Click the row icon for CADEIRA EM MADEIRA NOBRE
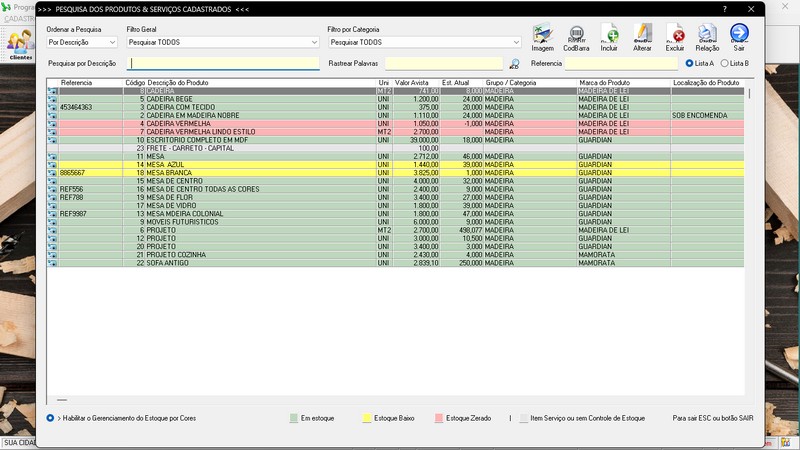800x450 pixels. pos(52,116)
